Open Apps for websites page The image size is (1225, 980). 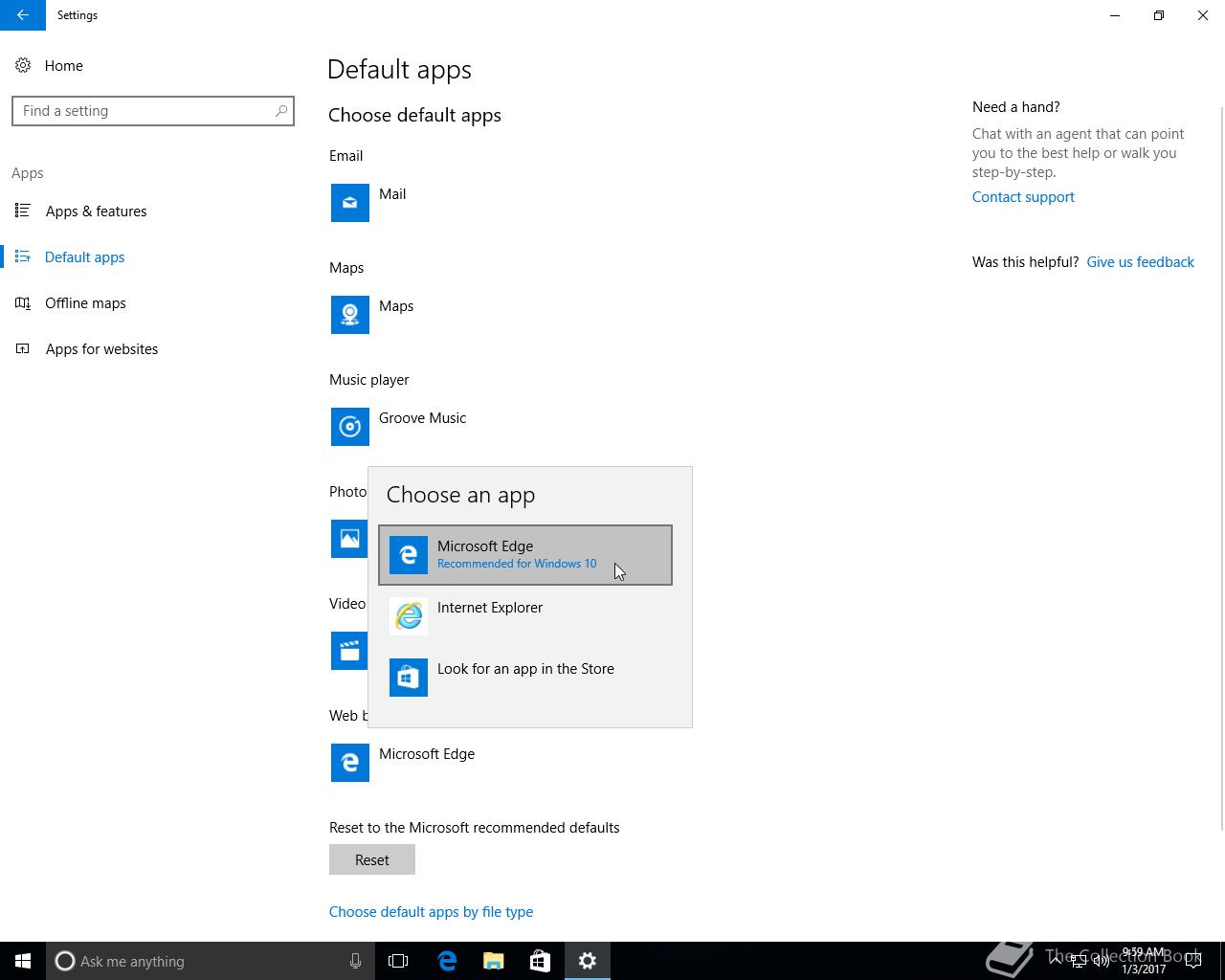tap(153, 348)
